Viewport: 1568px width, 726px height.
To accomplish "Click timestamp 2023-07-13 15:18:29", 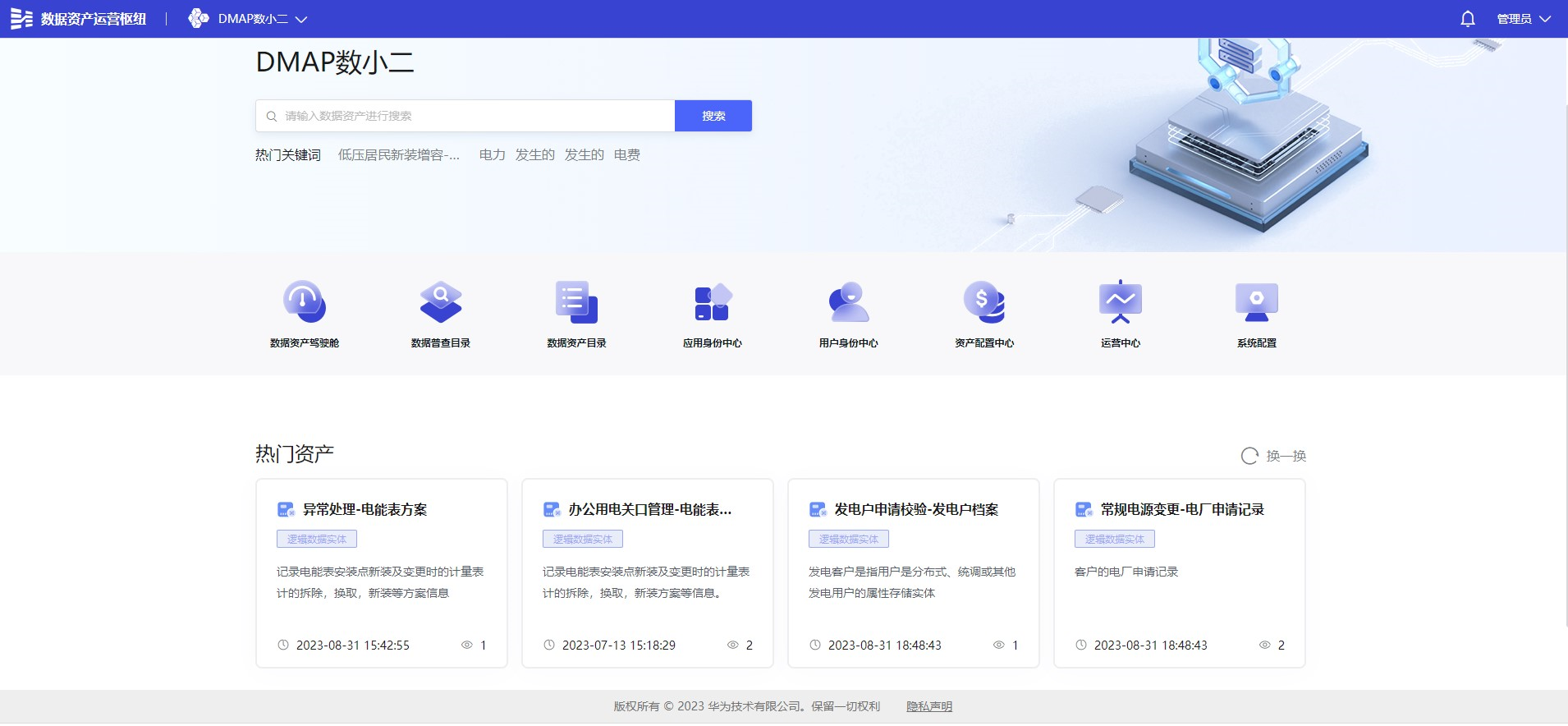I will (x=619, y=646).
